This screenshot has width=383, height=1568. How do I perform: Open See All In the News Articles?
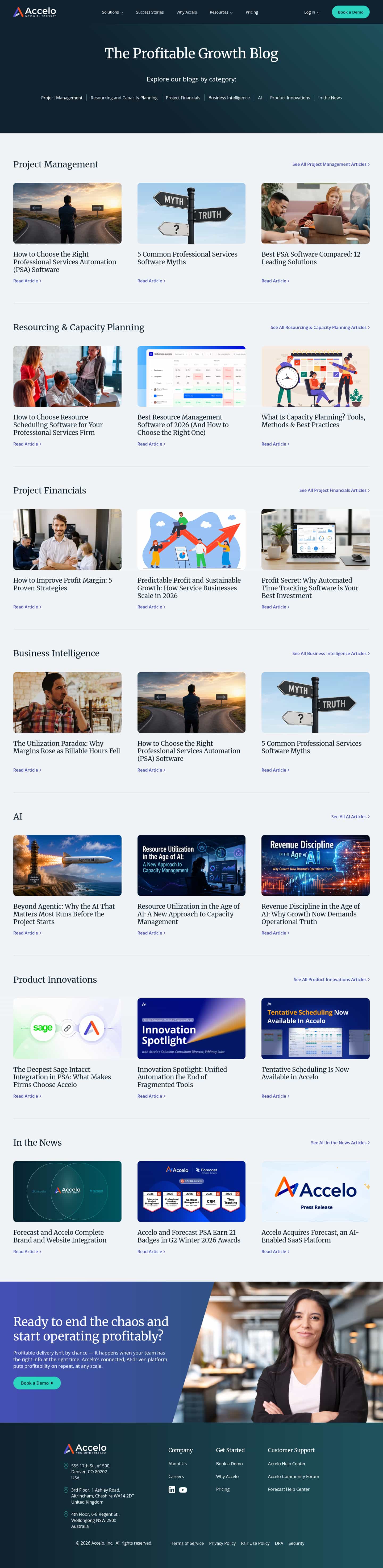coord(340,1142)
